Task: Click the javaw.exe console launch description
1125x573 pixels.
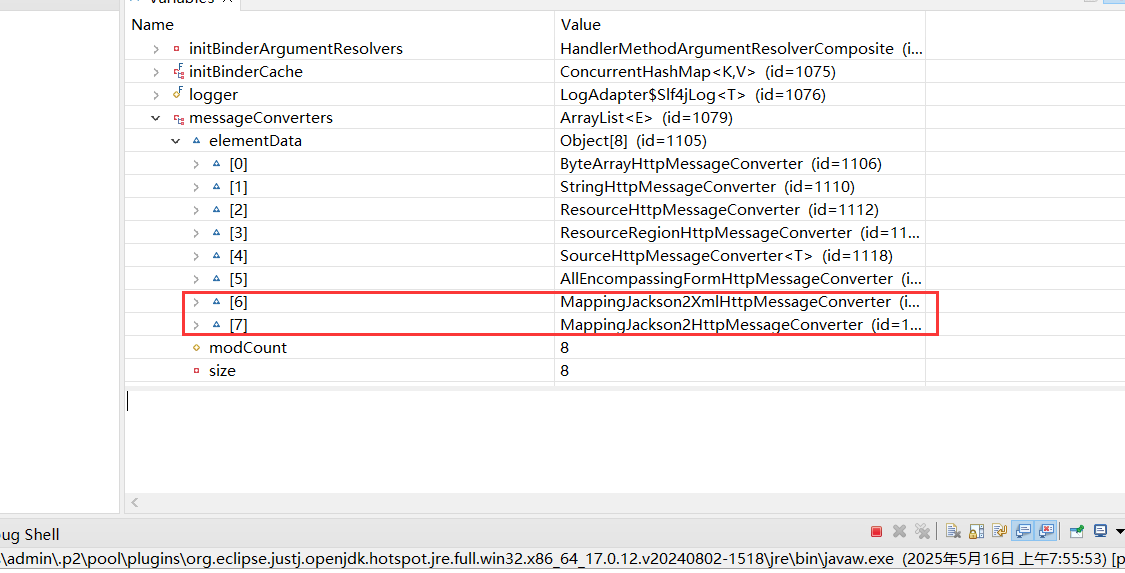Action: click(562, 559)
